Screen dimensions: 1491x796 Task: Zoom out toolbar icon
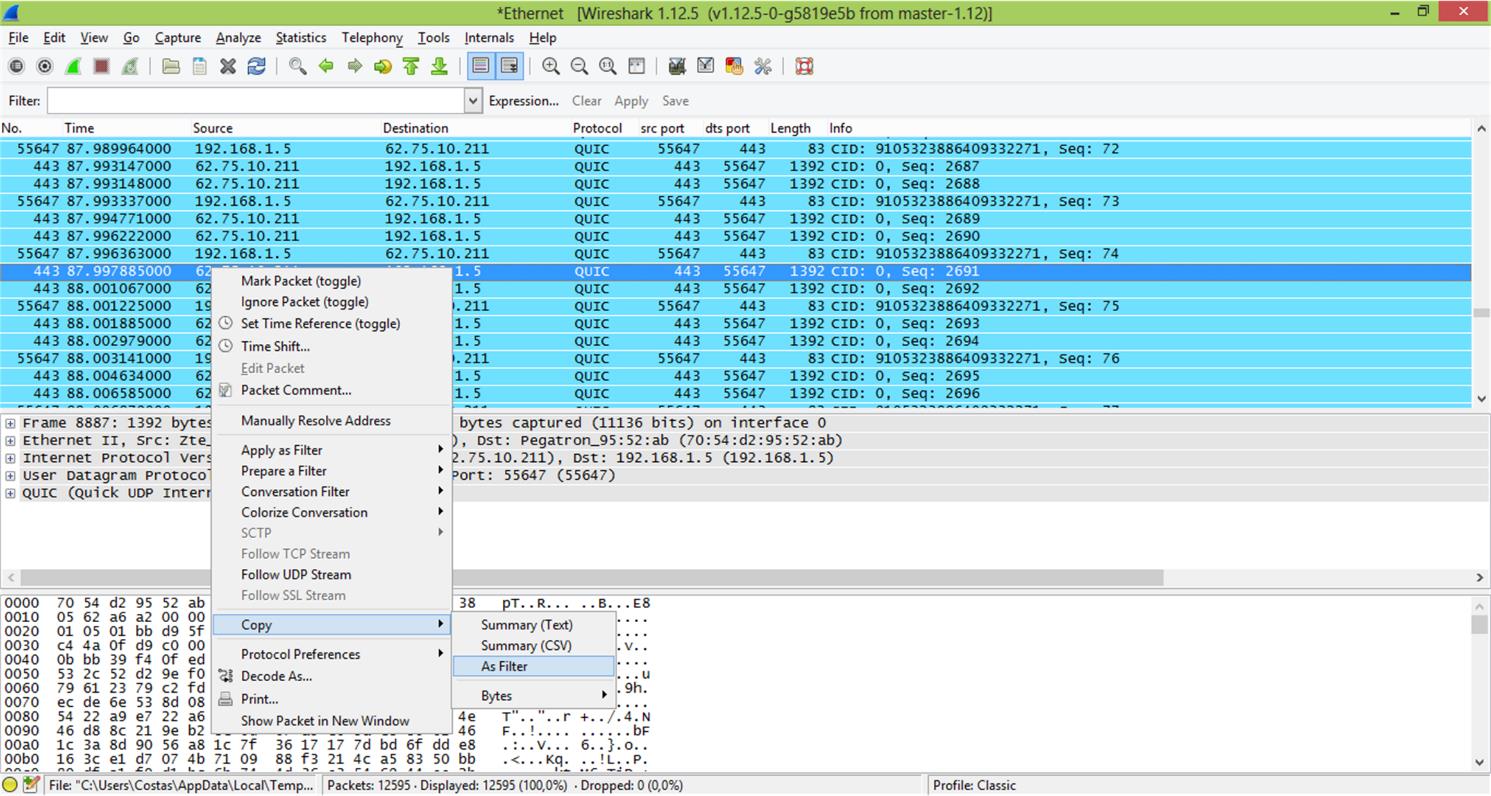pyautogui.click(x=578, y=66)
